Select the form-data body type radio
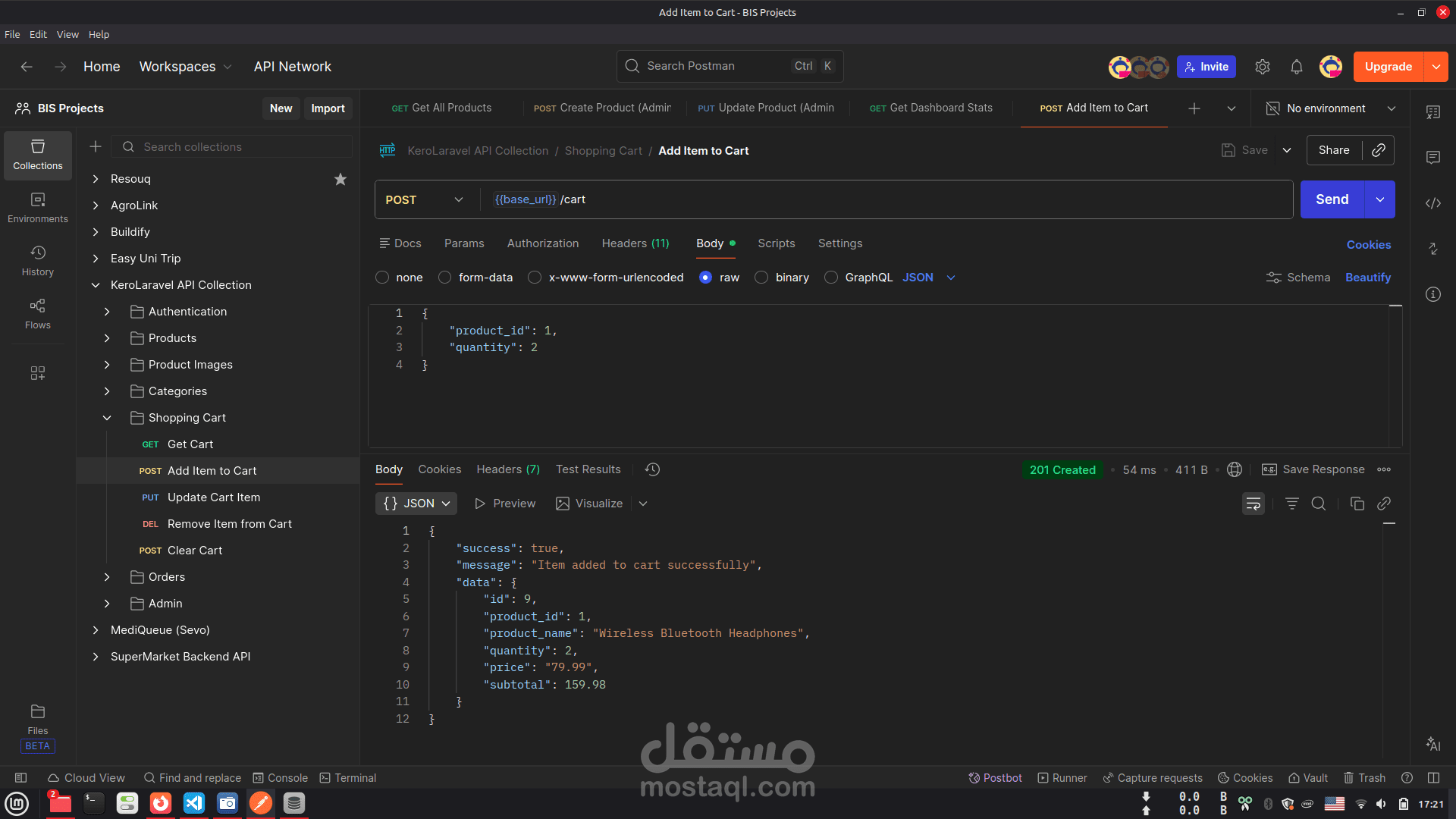This screenshot has width=1456, height=819. coord(445,278)
